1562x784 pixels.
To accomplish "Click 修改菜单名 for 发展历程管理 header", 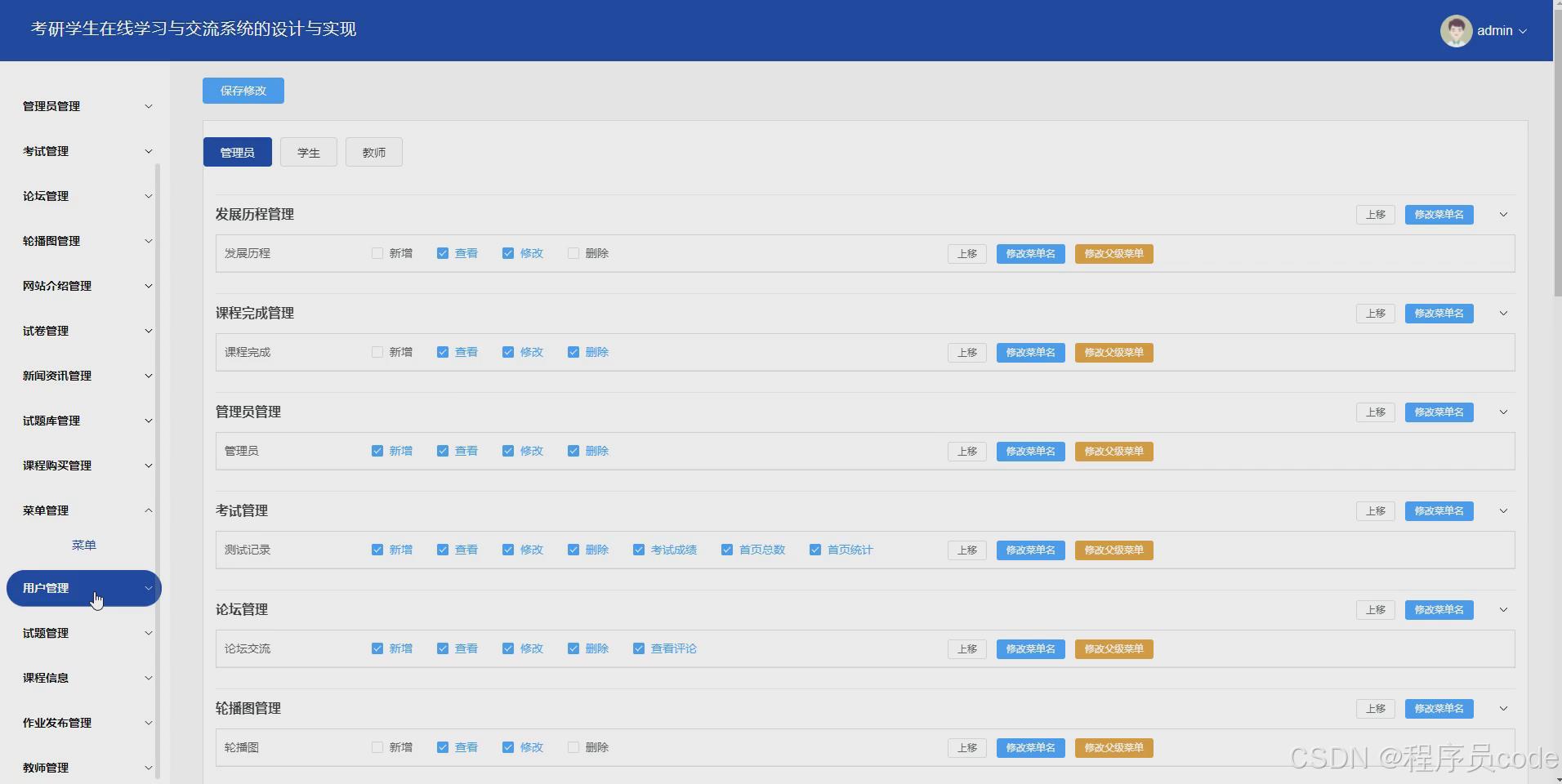I will click(1439, 215).
